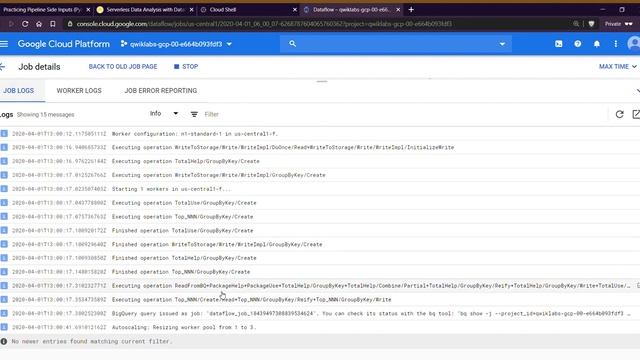Click the info icon beside No newer entries
Screen dimensions: 640x360
pyautogui.click(x=4, y=341)
